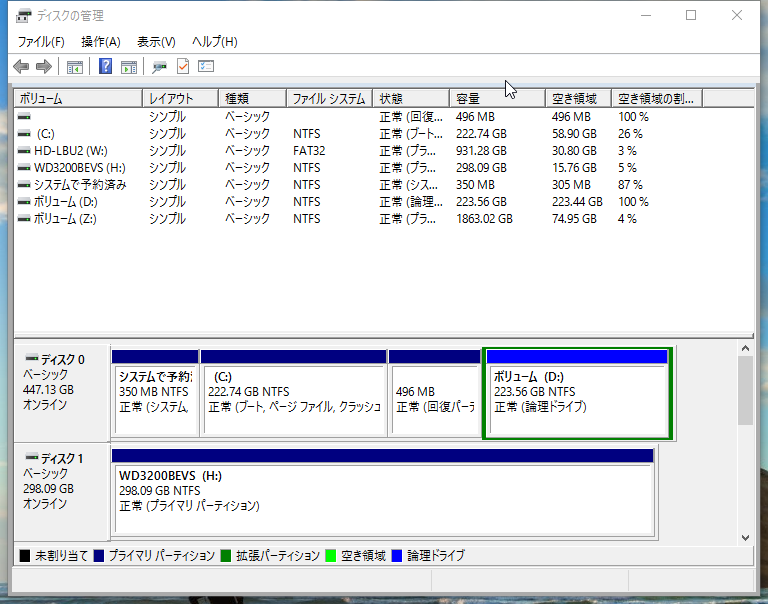Click the ディスク 1 disk icon

pyautogui.click(x=32, y=457)
